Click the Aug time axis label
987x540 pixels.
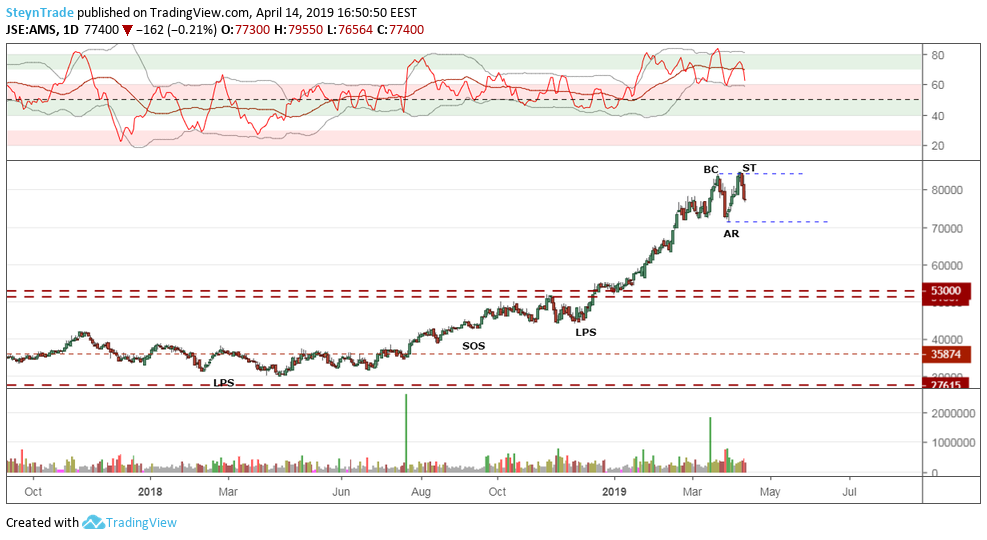click(421, 492)
